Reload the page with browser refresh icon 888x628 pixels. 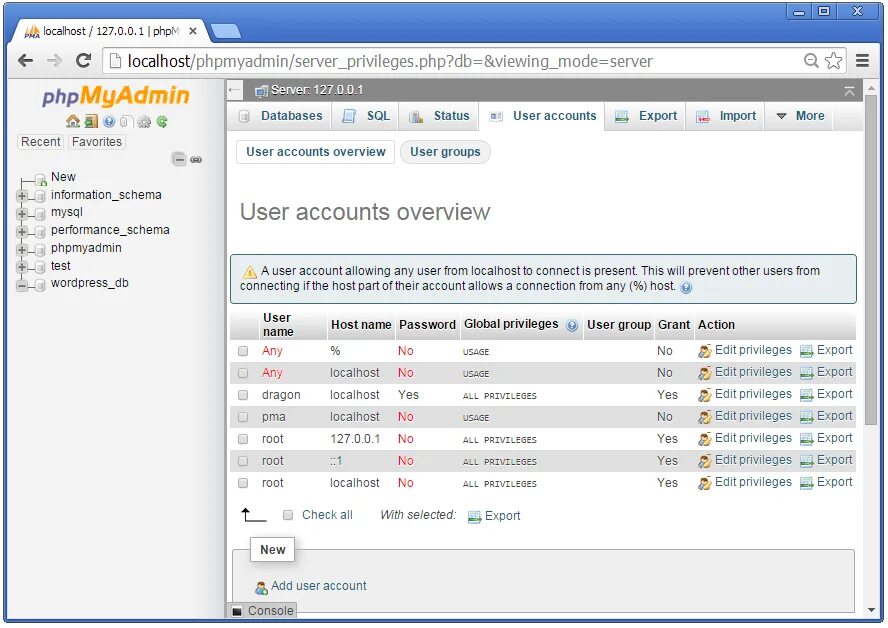point(84,61)
